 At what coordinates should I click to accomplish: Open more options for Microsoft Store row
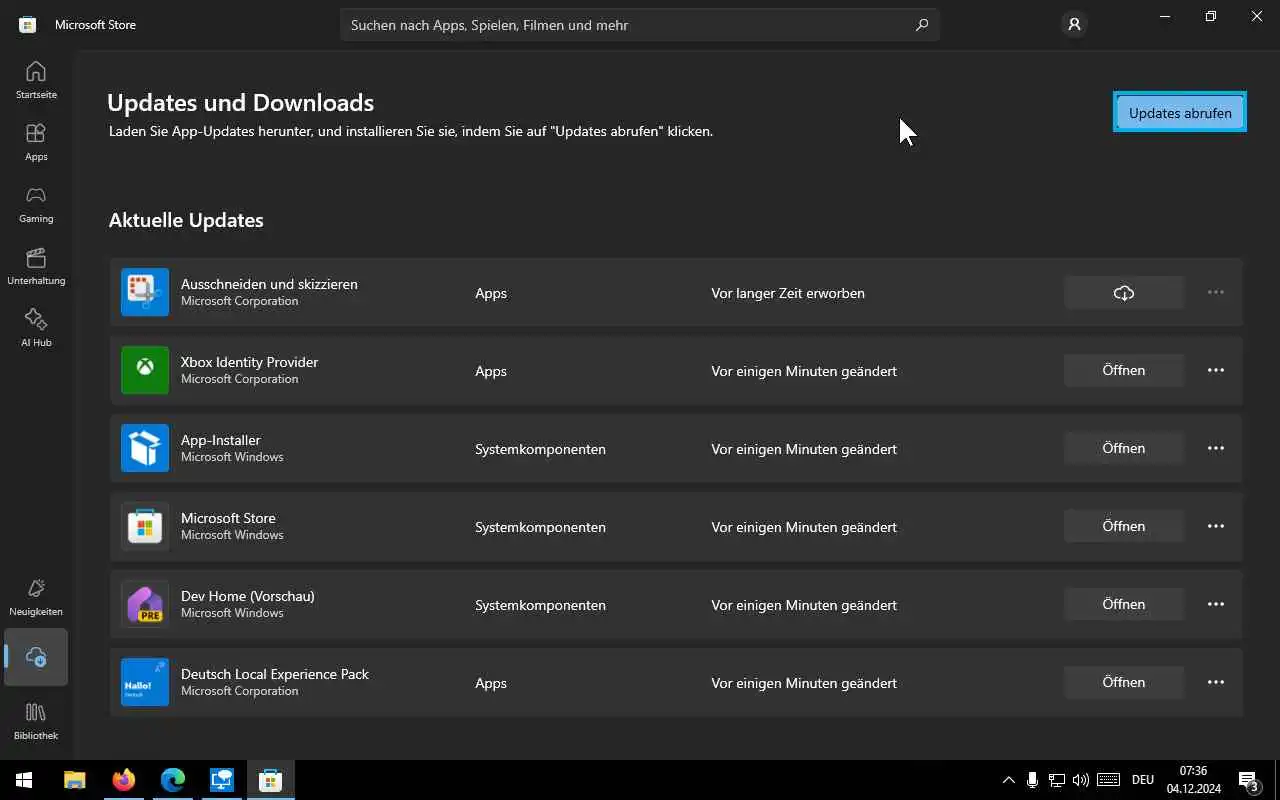click(x=1216, y=526)
